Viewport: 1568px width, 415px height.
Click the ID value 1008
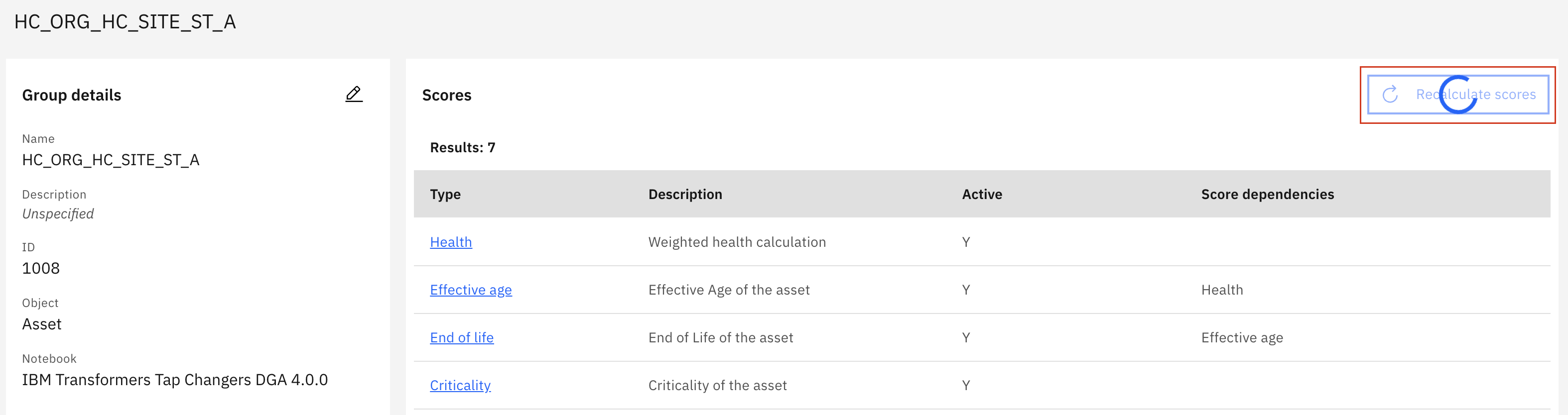click(x=41, y=268)
